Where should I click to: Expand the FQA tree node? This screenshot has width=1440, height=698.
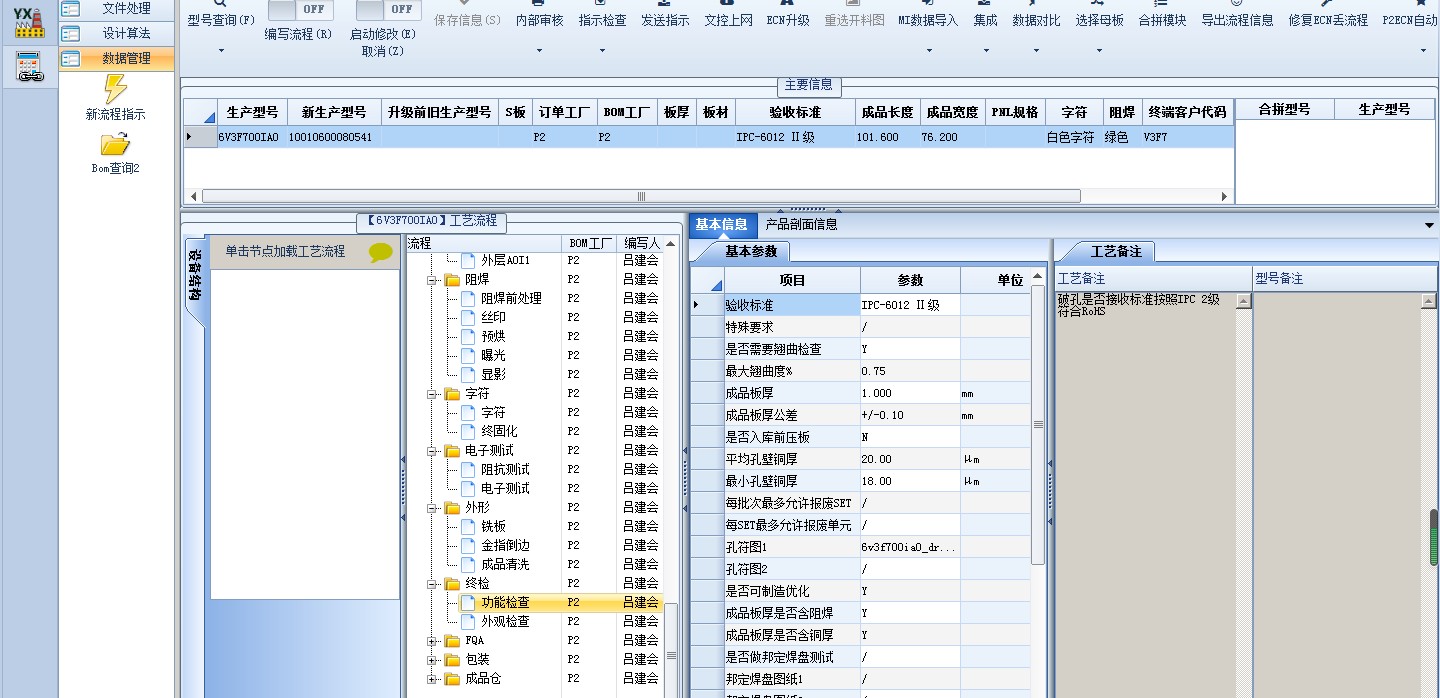coord(433,641)
